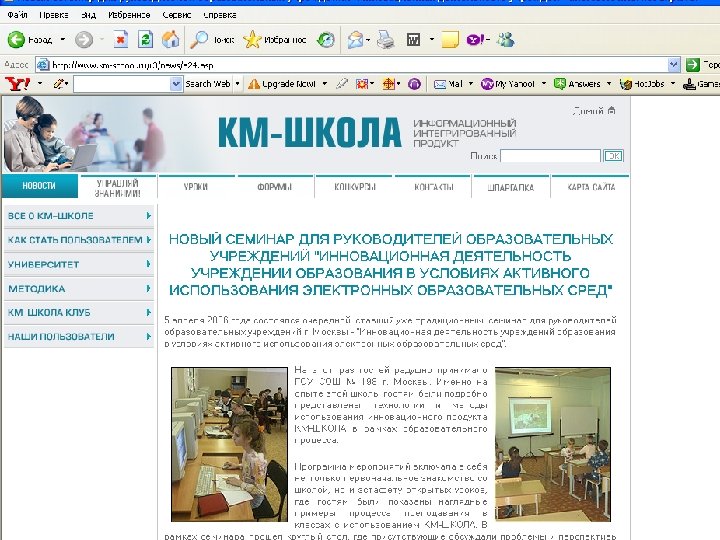
Task: Open the Search Web dropdown arrow
Action: click(x=237, y=84)
